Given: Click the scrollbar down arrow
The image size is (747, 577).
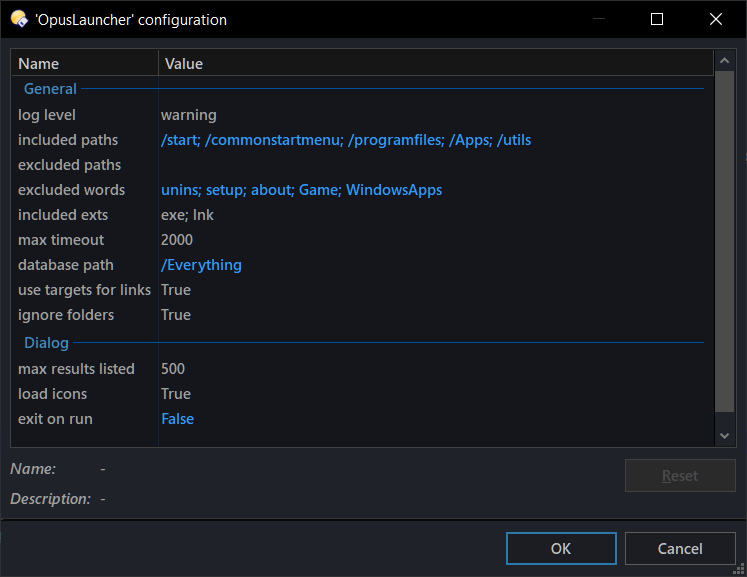Looking at the screenshot, I should pyautogui.click(x=725, y=435).
